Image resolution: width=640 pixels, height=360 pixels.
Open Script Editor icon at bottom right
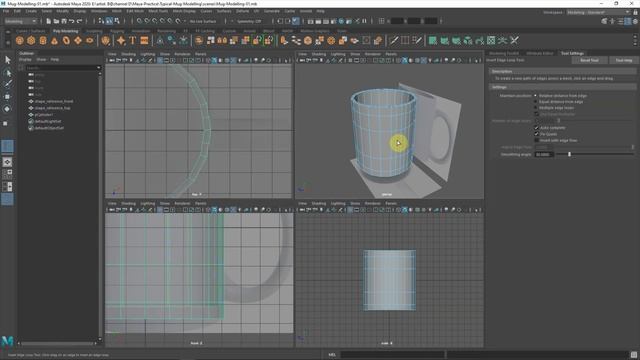(x=634, y=355)
